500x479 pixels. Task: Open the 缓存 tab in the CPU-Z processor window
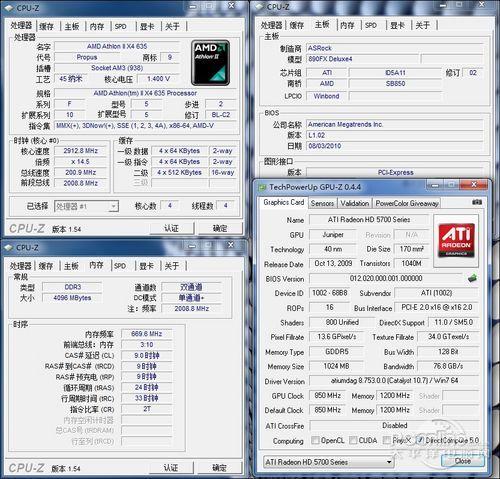[x=46, y=26]
